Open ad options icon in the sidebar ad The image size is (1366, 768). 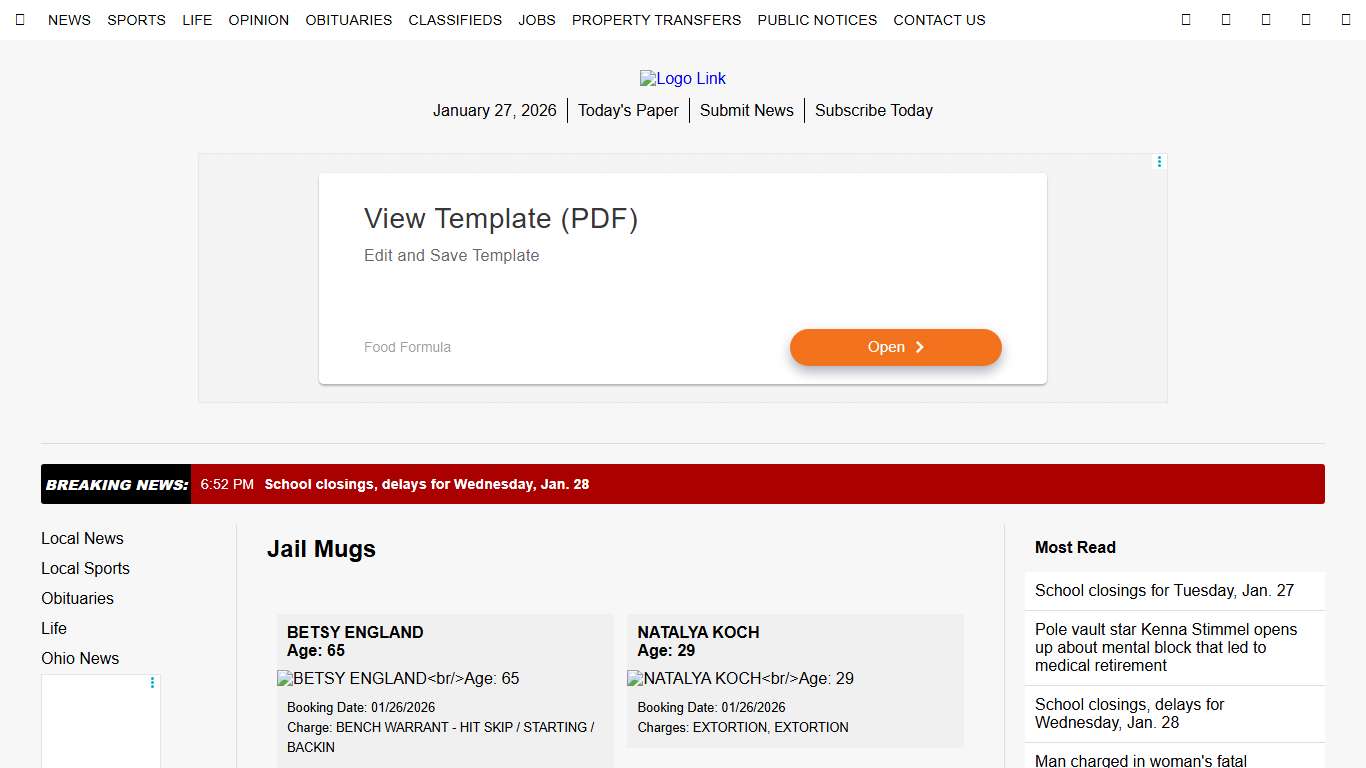click(152, 683)
